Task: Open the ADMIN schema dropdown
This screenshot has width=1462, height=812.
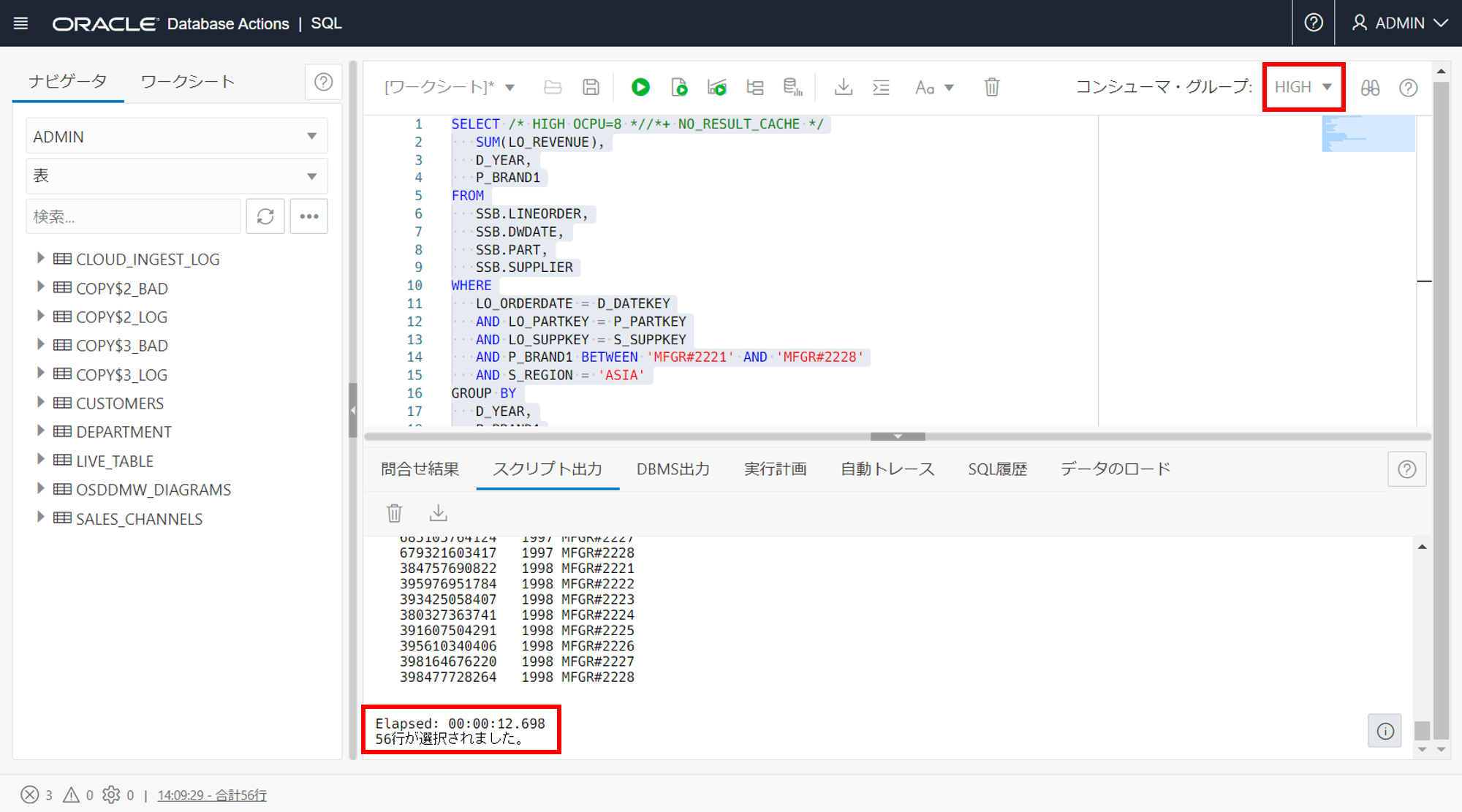Action: click(x=176, y=137)
